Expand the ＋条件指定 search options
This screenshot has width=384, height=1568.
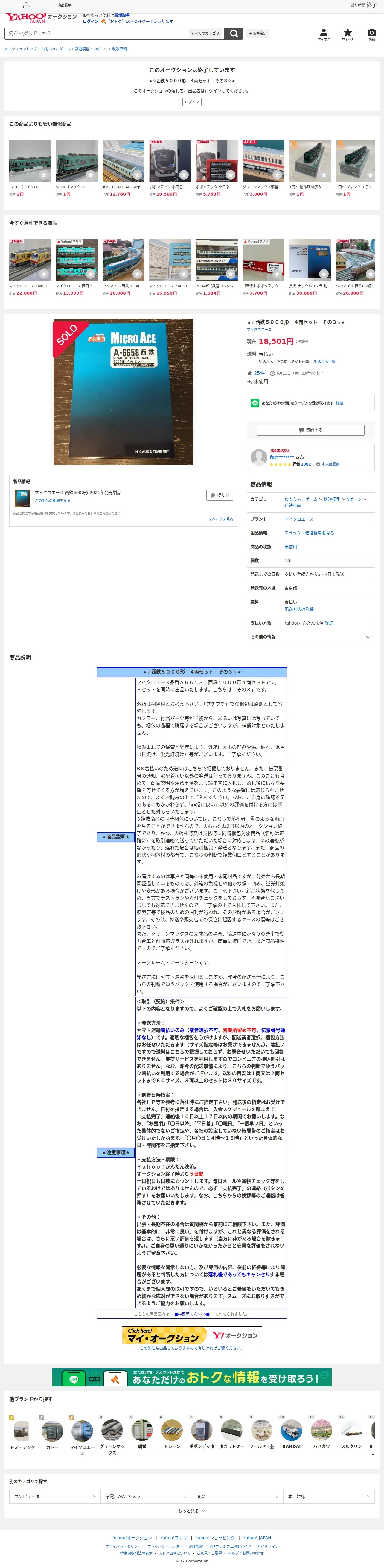click(257, 34)
